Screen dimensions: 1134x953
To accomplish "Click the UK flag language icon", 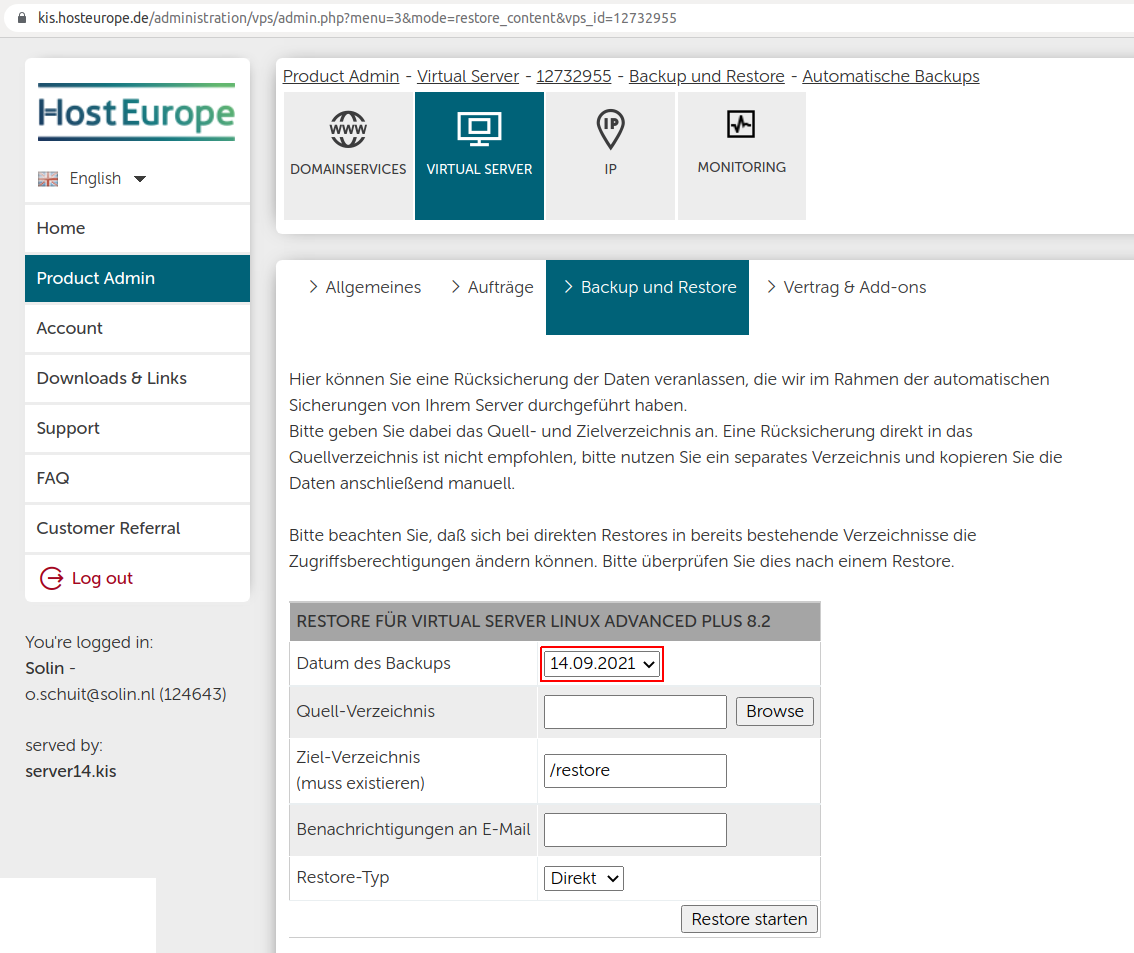I will pyautogui.click(x=48, y=179).
